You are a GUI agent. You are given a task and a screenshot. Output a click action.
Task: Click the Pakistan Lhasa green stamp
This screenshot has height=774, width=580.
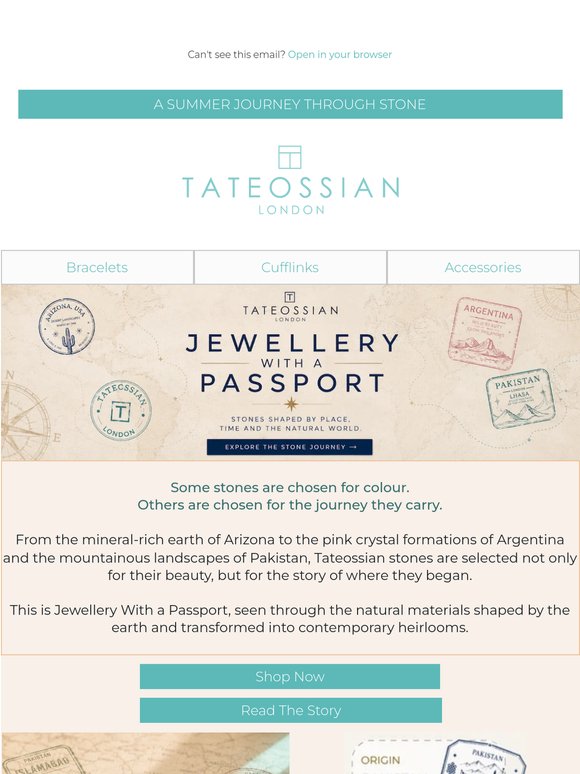(521, 398)
